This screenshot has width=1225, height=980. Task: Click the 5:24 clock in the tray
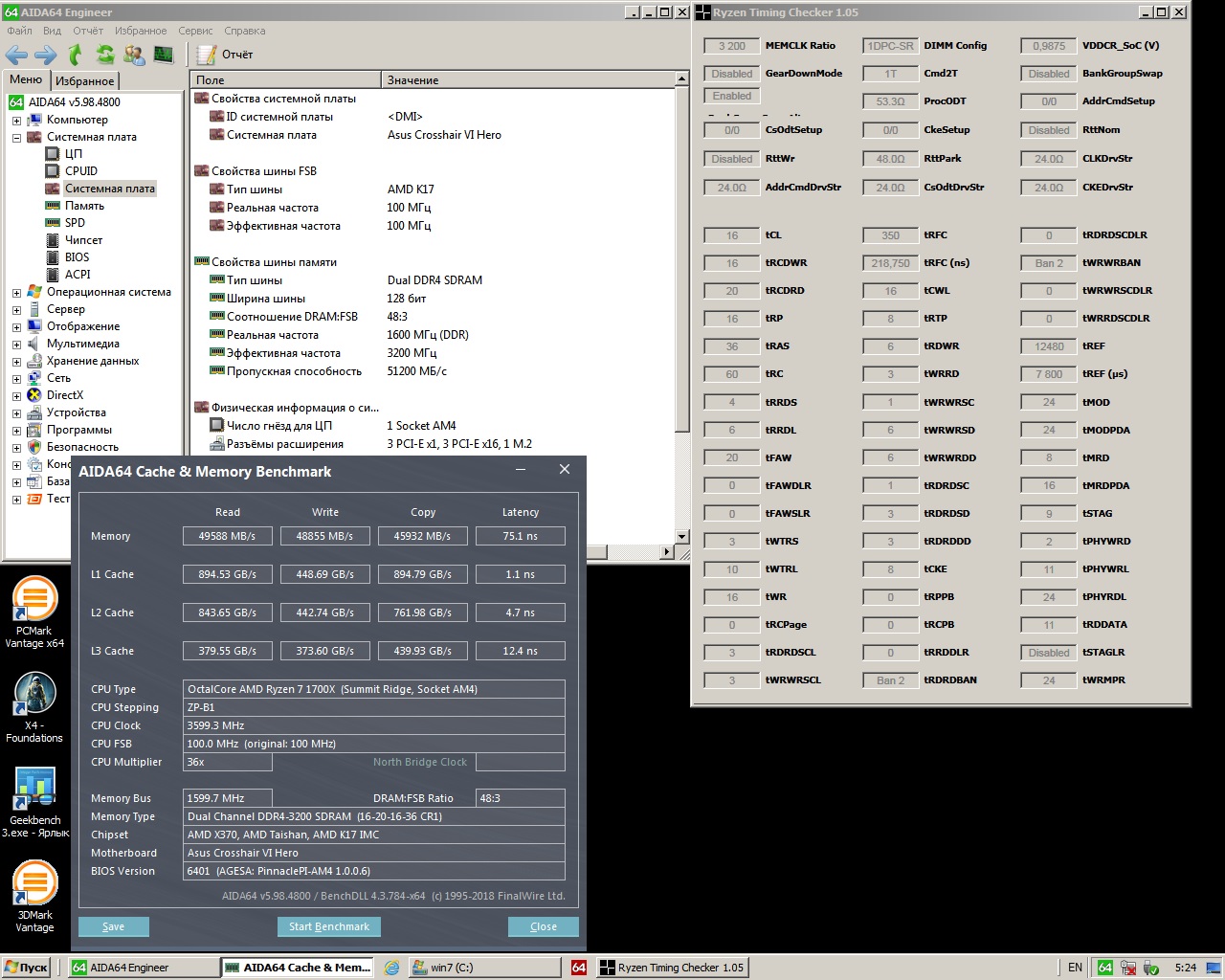[x=1186, y=968]
